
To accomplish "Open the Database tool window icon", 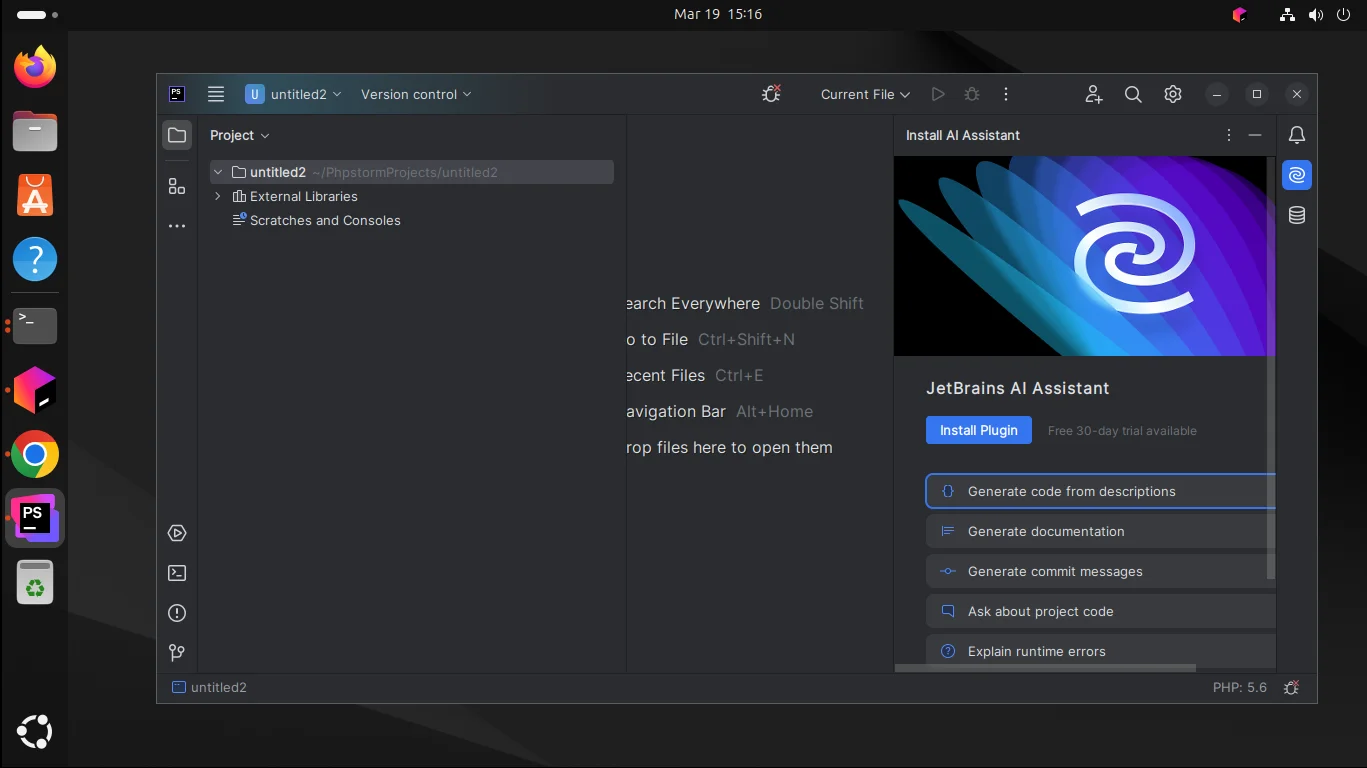I will point(1296,215).
